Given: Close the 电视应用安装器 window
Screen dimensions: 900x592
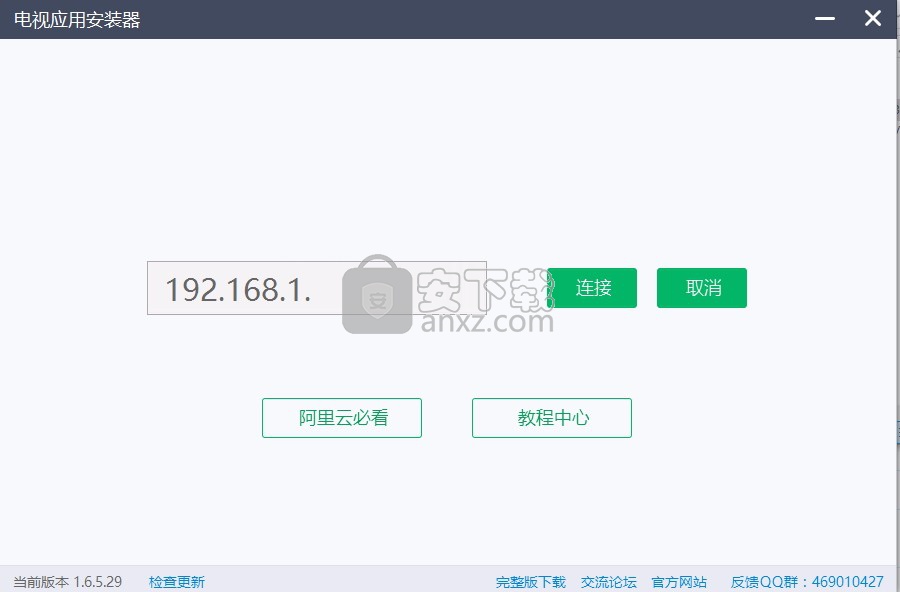Looking at the screenshot, I should (x=873, y=18).
